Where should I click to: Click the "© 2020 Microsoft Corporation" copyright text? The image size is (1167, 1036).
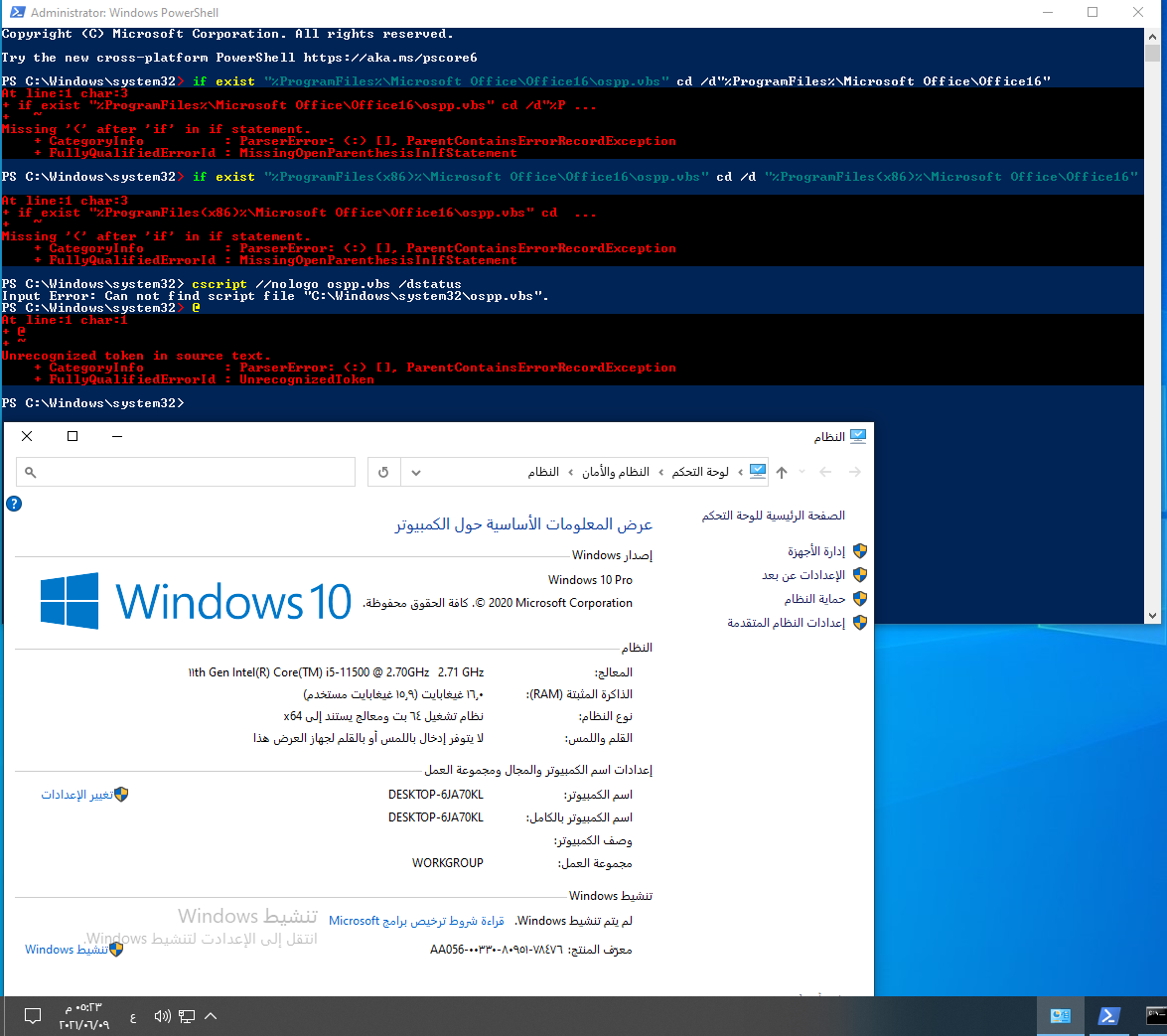554,603
